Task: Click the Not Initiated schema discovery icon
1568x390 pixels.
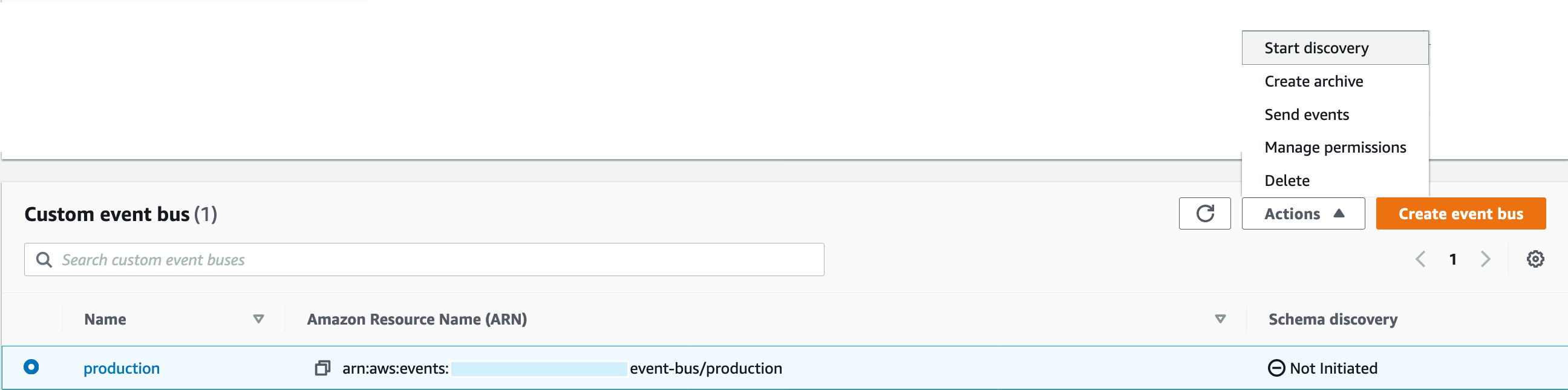Action: [1278, 368]
